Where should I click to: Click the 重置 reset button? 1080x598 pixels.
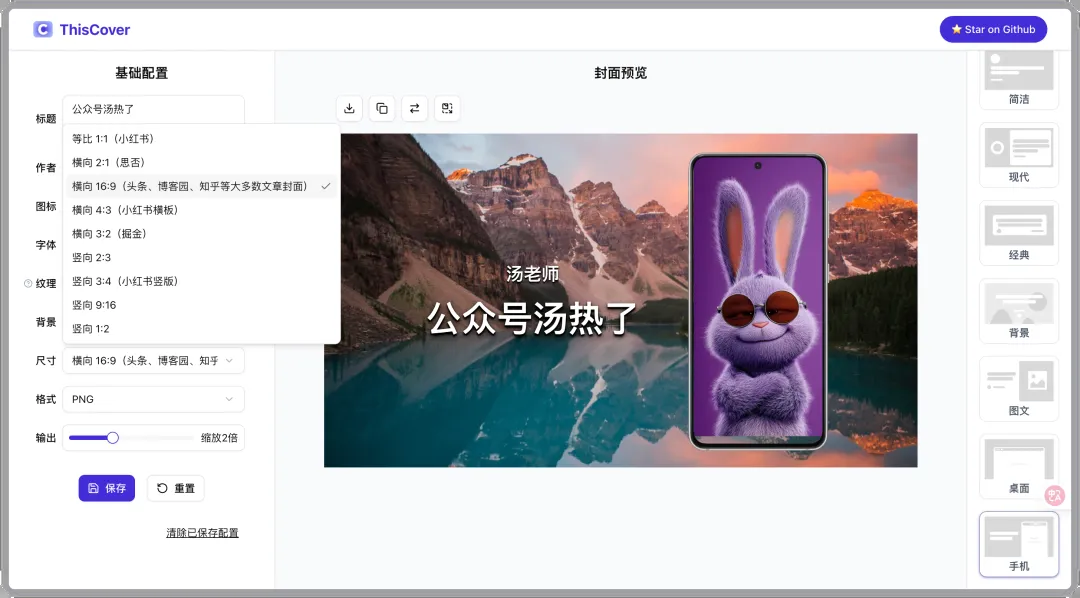point(175,488)
